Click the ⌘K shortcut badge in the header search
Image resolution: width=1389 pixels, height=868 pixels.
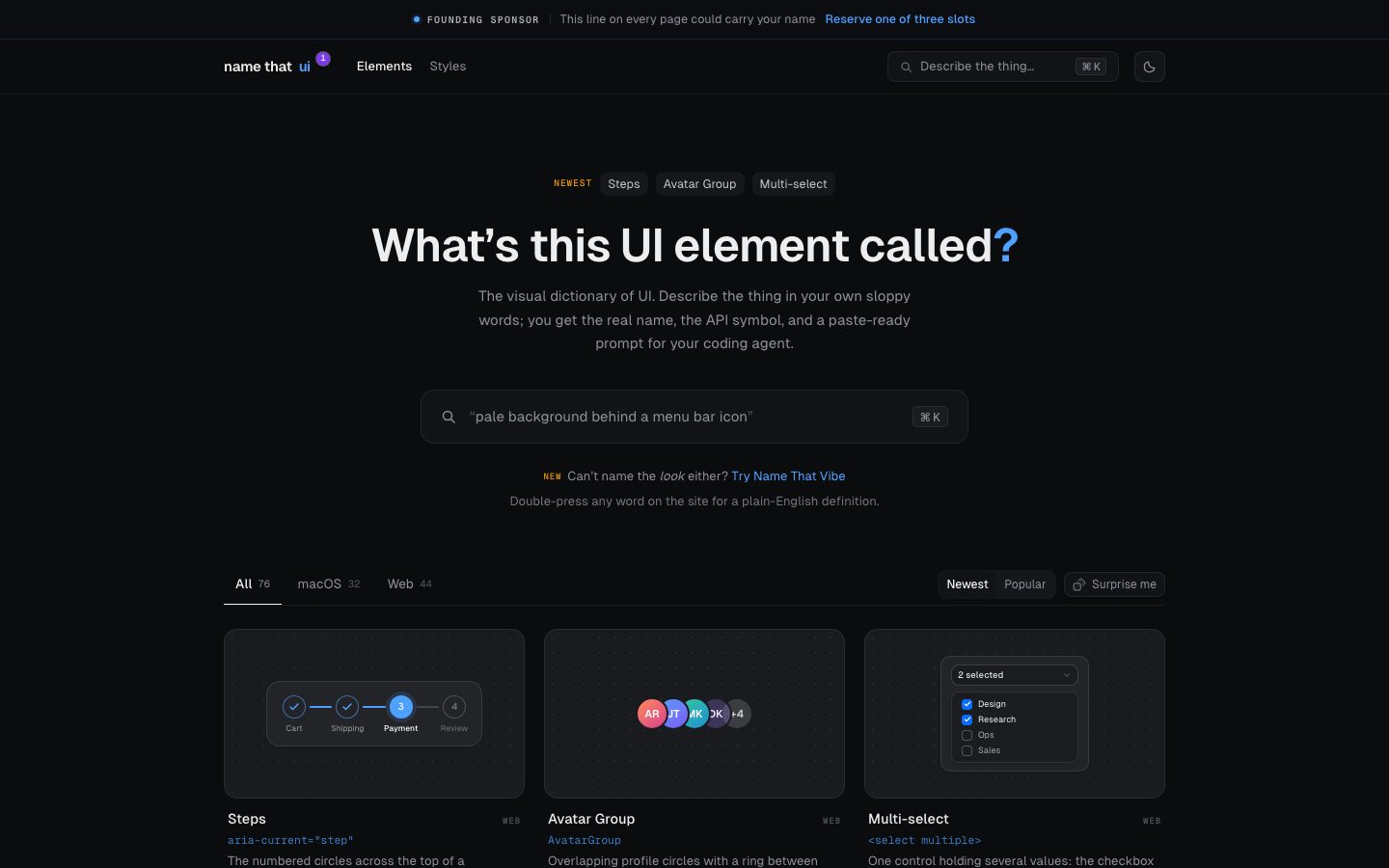pyautogui.click(x=1091, y=67)
